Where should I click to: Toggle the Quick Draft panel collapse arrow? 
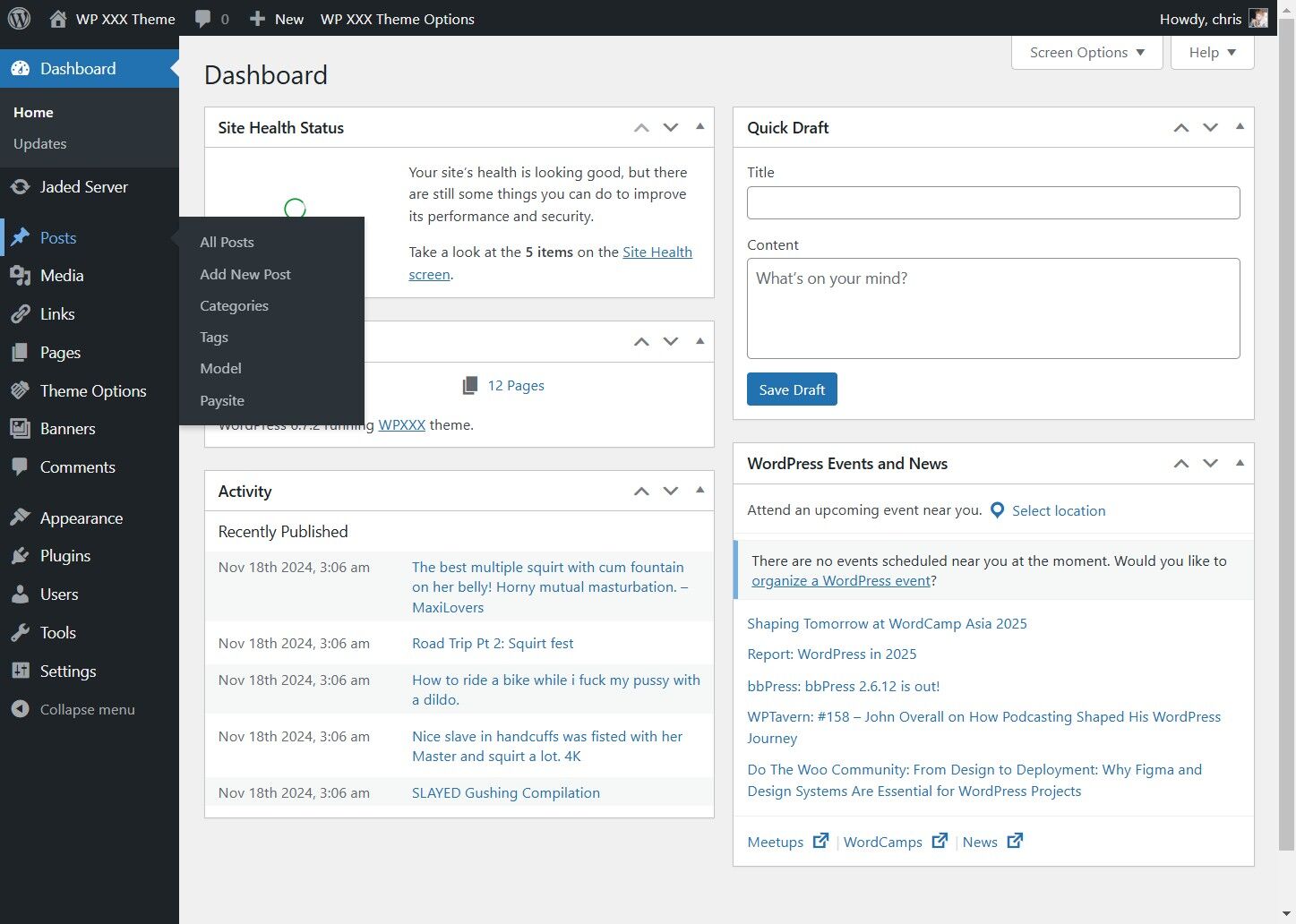[1240, 127]
